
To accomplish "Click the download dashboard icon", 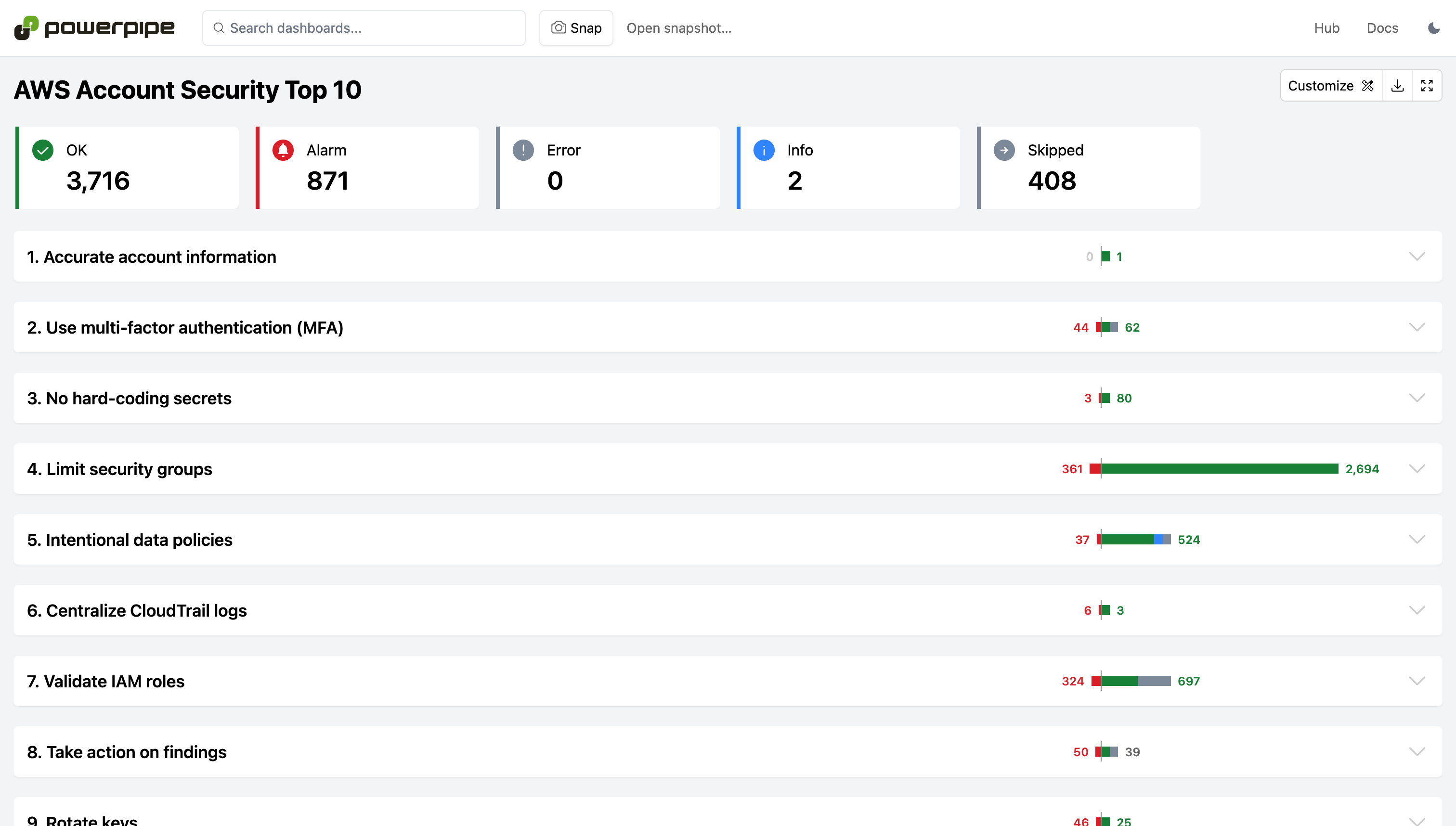I will pos(1398,86).
